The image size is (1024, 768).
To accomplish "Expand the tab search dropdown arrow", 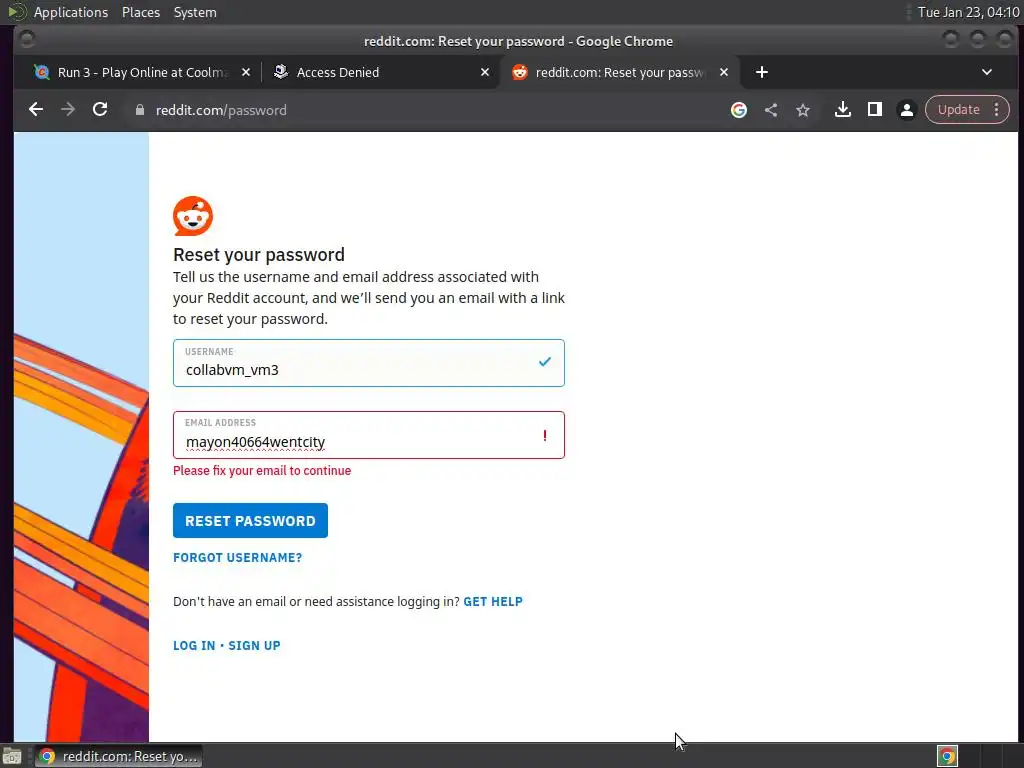I will [987, 72].
